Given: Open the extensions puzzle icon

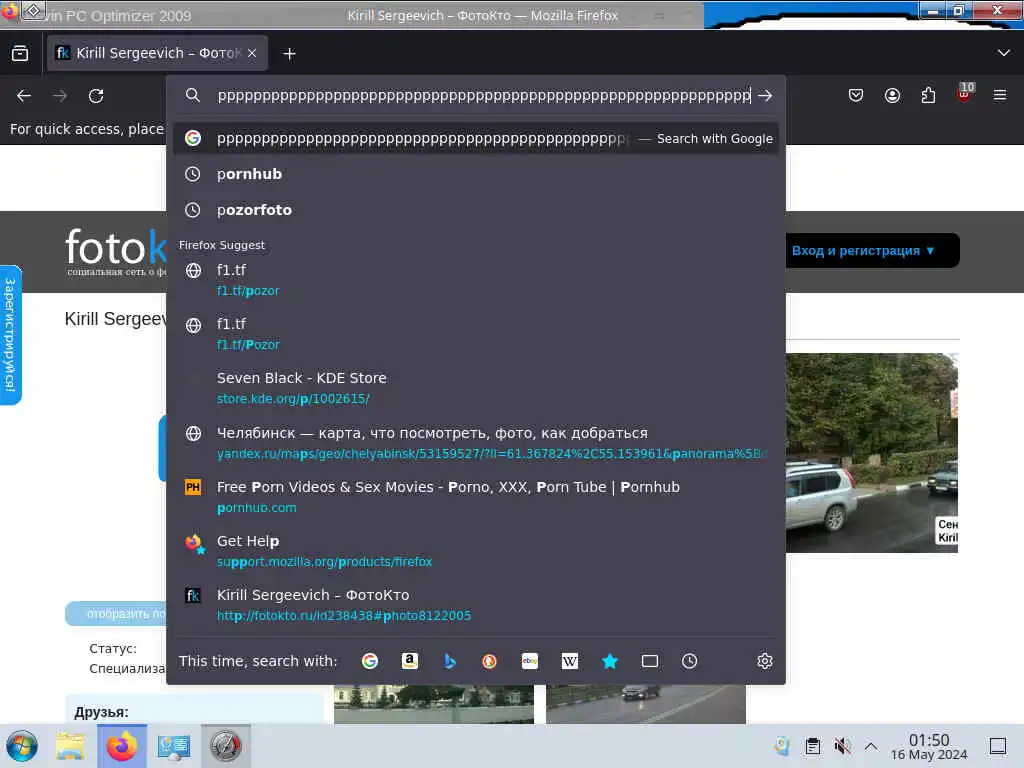Looking at the screenshot, I should click(x=928, y=95).
